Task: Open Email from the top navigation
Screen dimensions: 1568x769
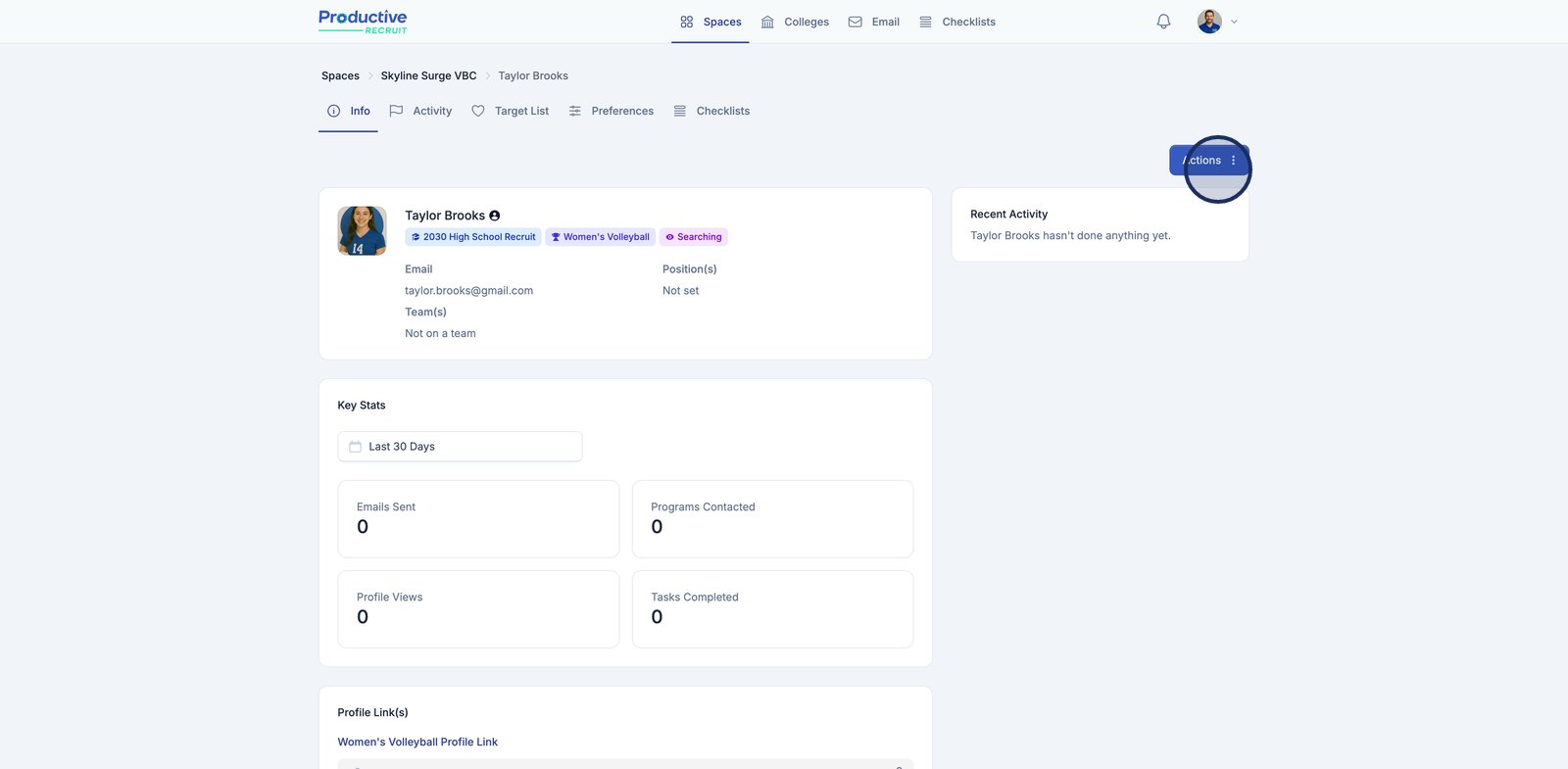Action: click(x=873, y=22)
